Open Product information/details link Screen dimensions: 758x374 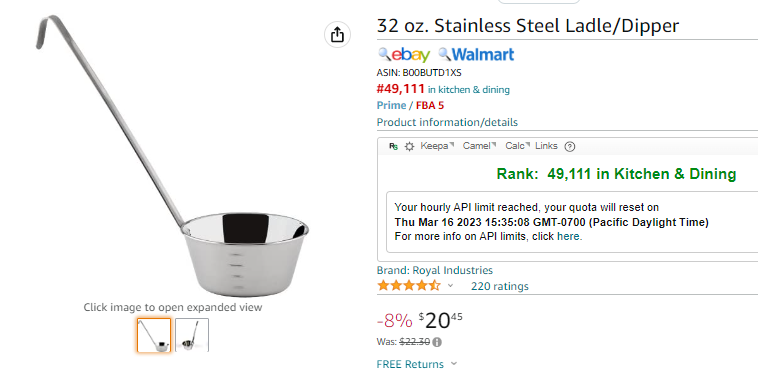pos(447,122)
